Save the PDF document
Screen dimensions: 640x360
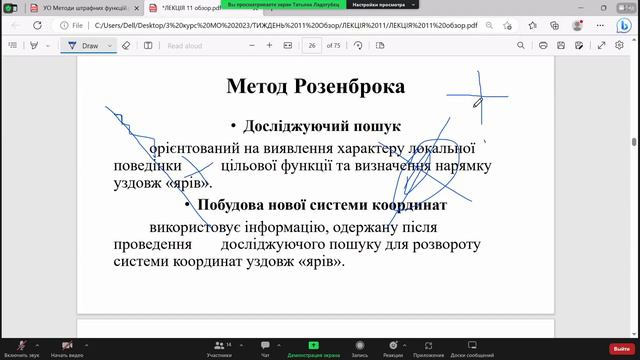coord(561,45)
